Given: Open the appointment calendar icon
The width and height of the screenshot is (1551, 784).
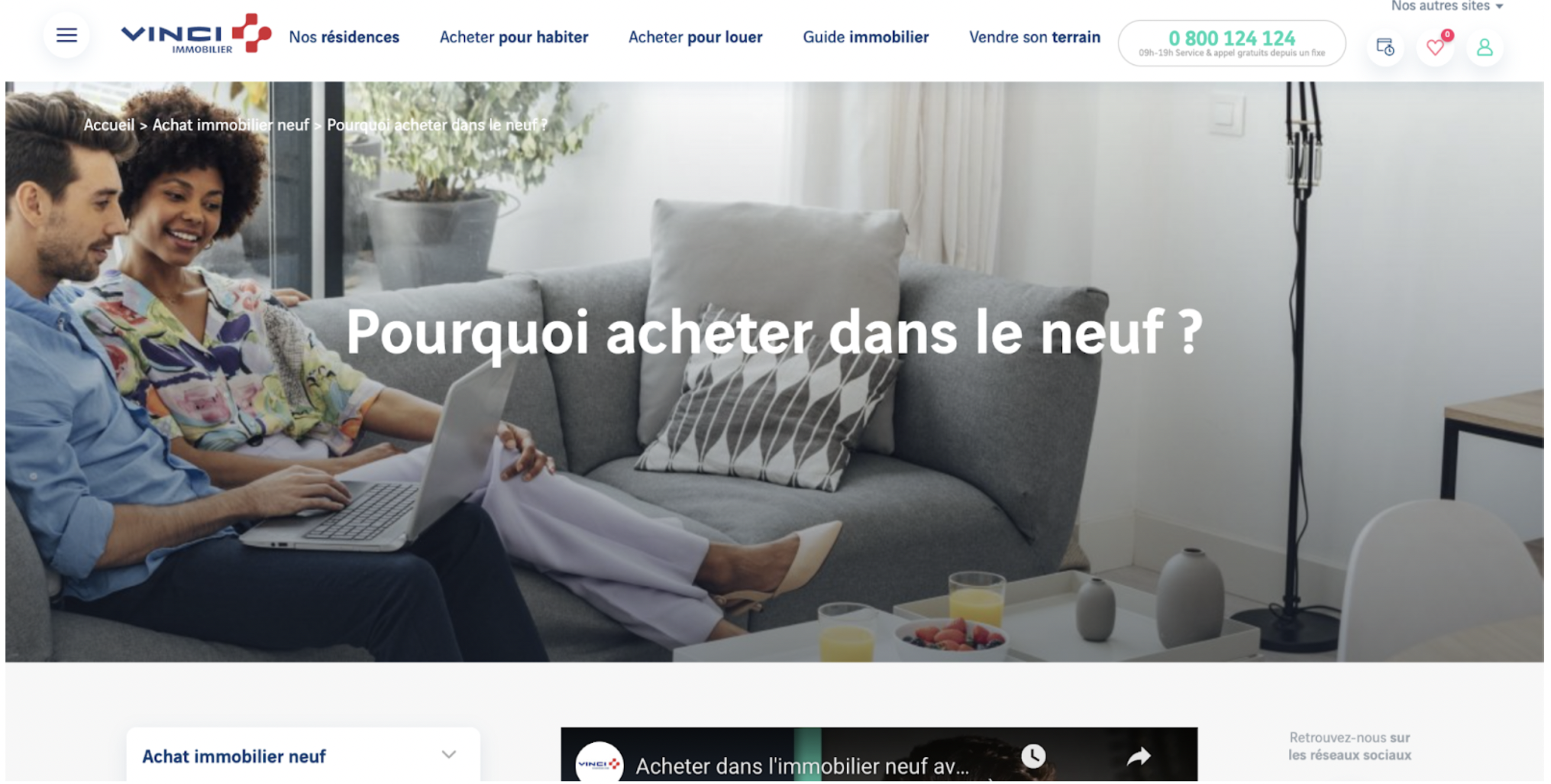Looking at the screenshot, I should pos(1385,47).
